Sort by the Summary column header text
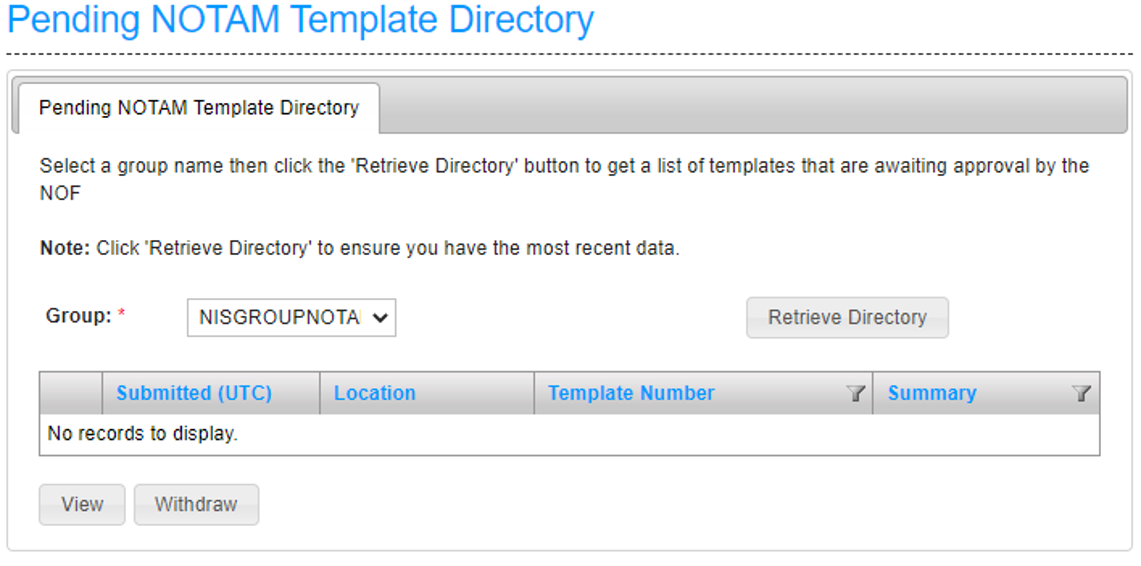The image size is (1141, 566). [x=932, y=393]
